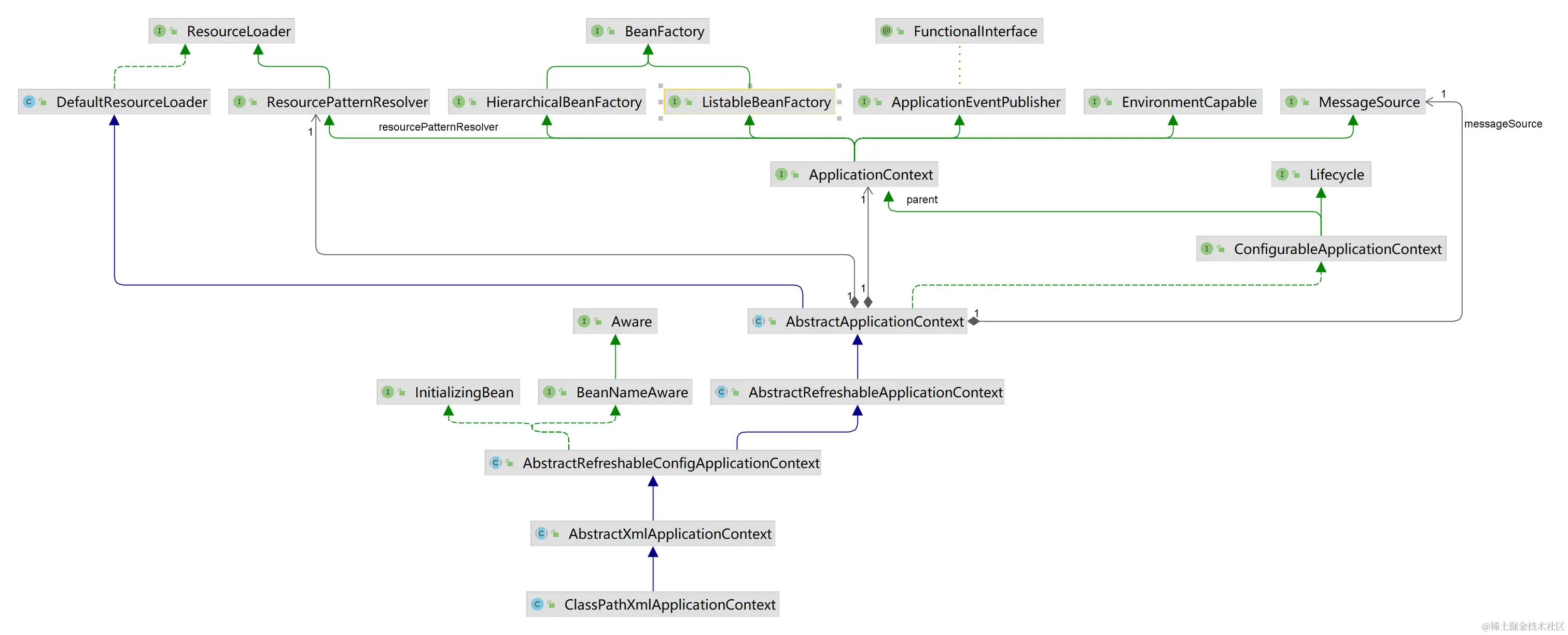Viewport: 1568px width, 635px height.
Task: Click the interface icon on MessageSource node
Action: click(x=1291, y=102)
